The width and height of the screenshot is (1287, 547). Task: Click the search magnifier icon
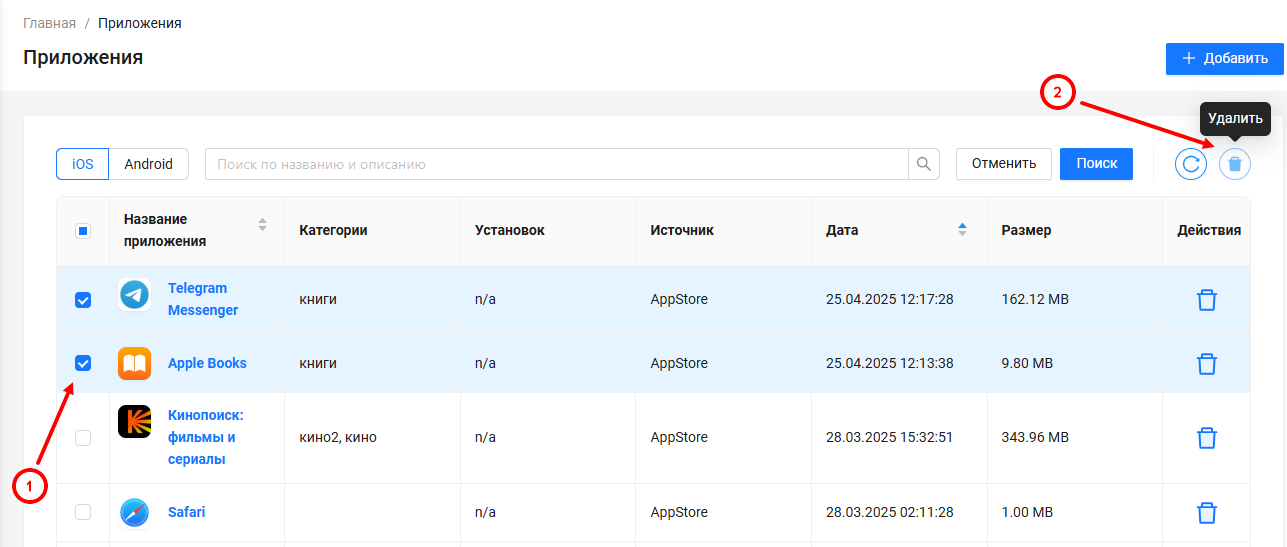click(923, 164)
